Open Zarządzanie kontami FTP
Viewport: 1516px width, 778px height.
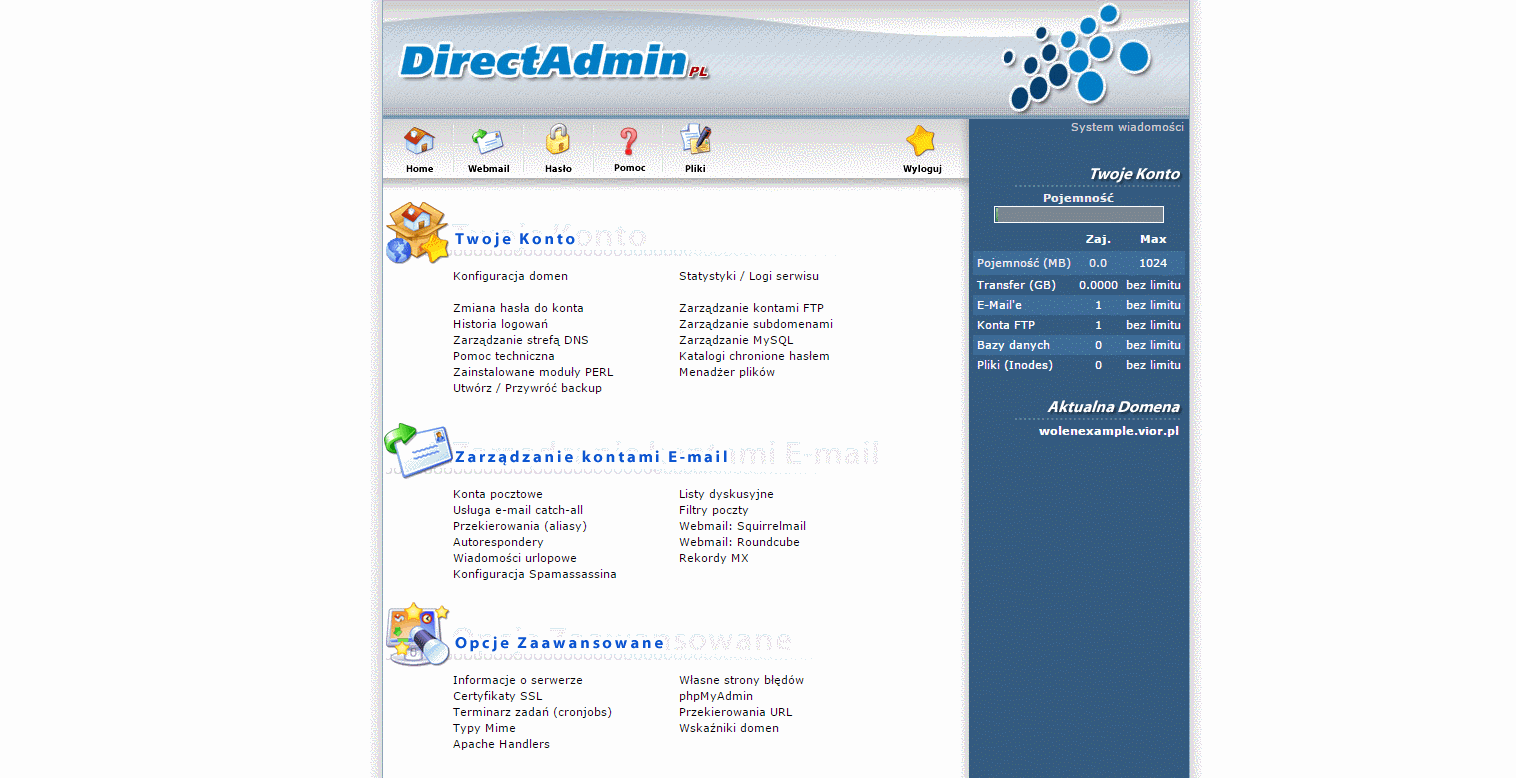pyautogui.click(x=751, y=308)
